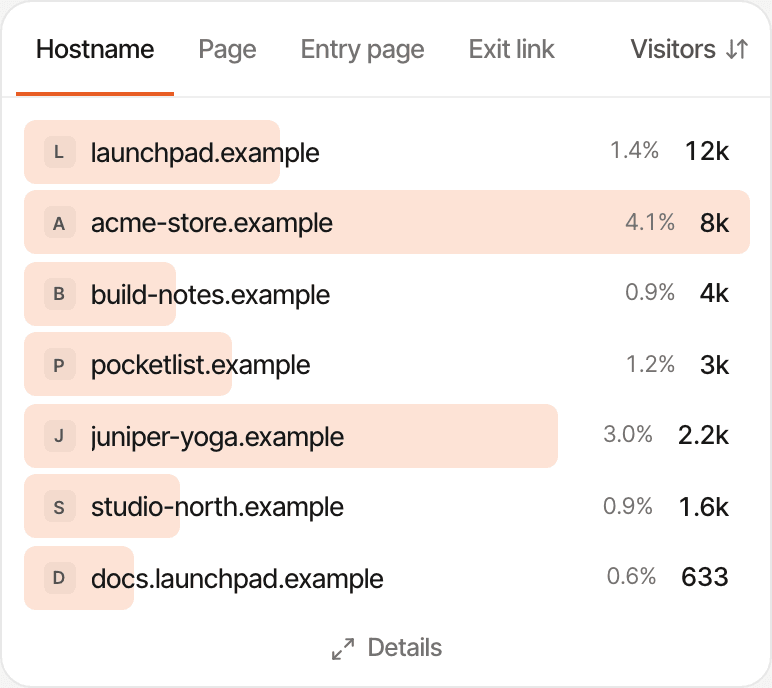Select docs.launchpad.example hostname
This screenshot has width=772, height=688.
[237, 578]
